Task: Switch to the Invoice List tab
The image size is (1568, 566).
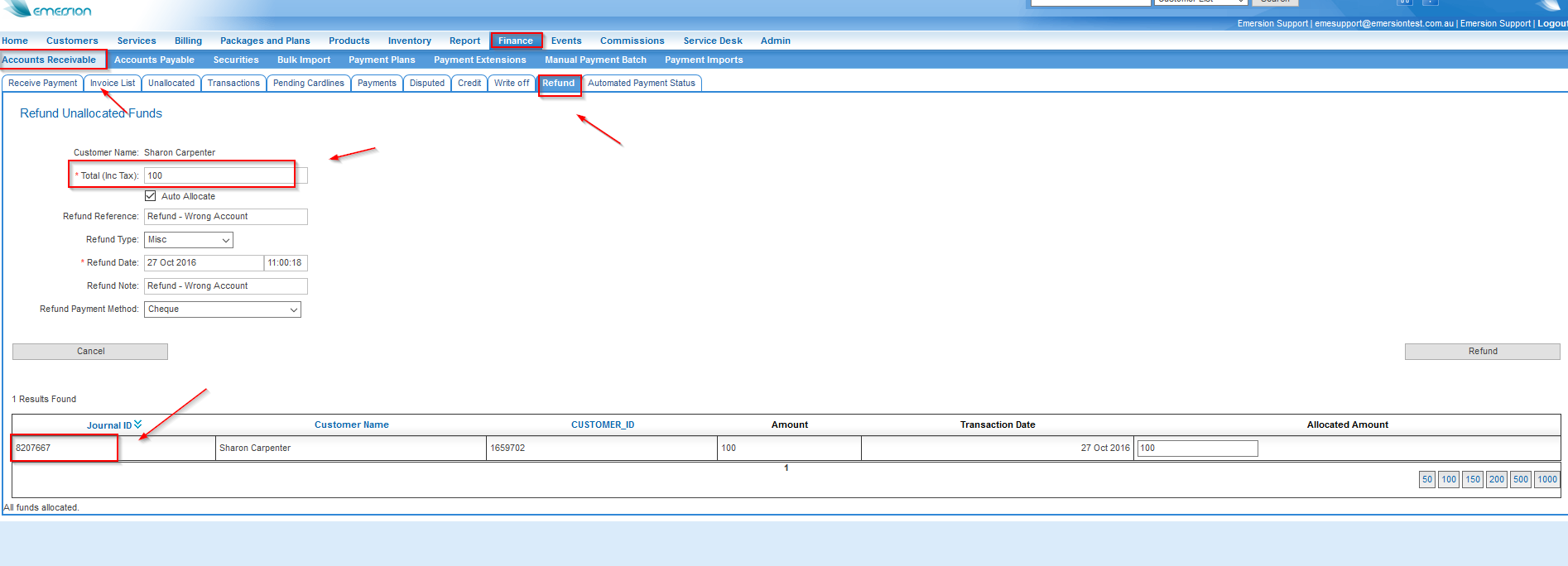Action: 113,83
